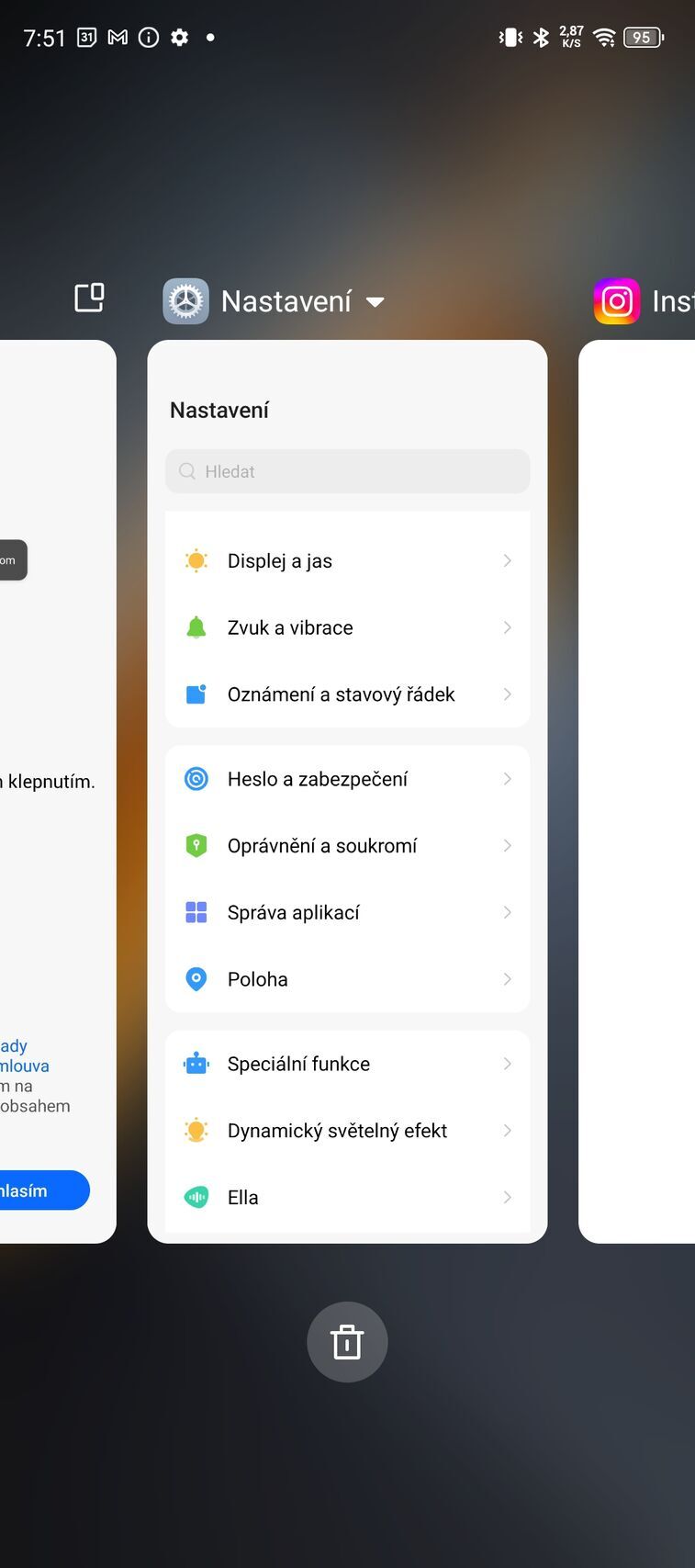Tap the vibrate mode status icon
695x1568 pixels.
(x=510, y=38)
